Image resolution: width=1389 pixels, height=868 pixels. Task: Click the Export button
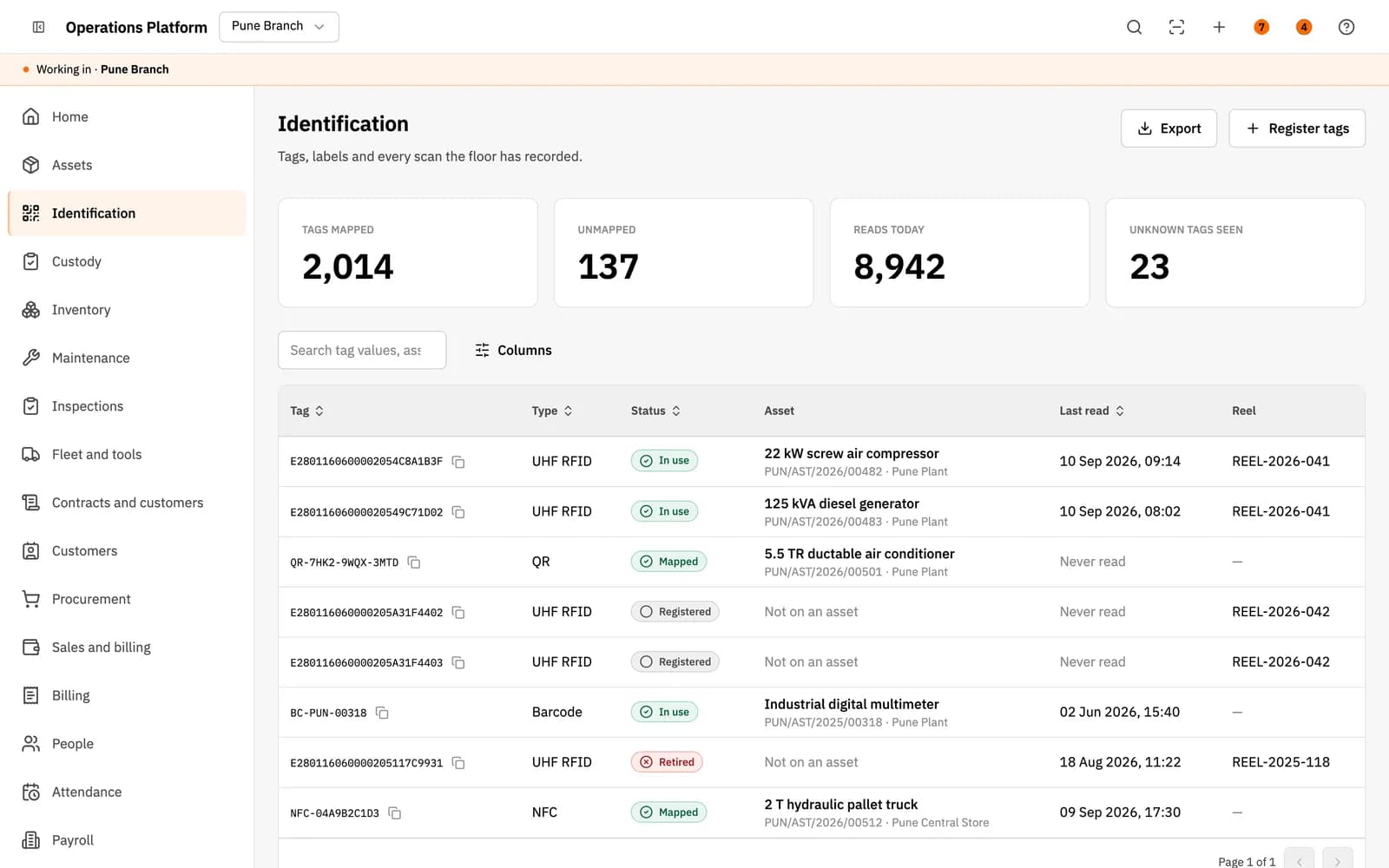click(1168, 128)
